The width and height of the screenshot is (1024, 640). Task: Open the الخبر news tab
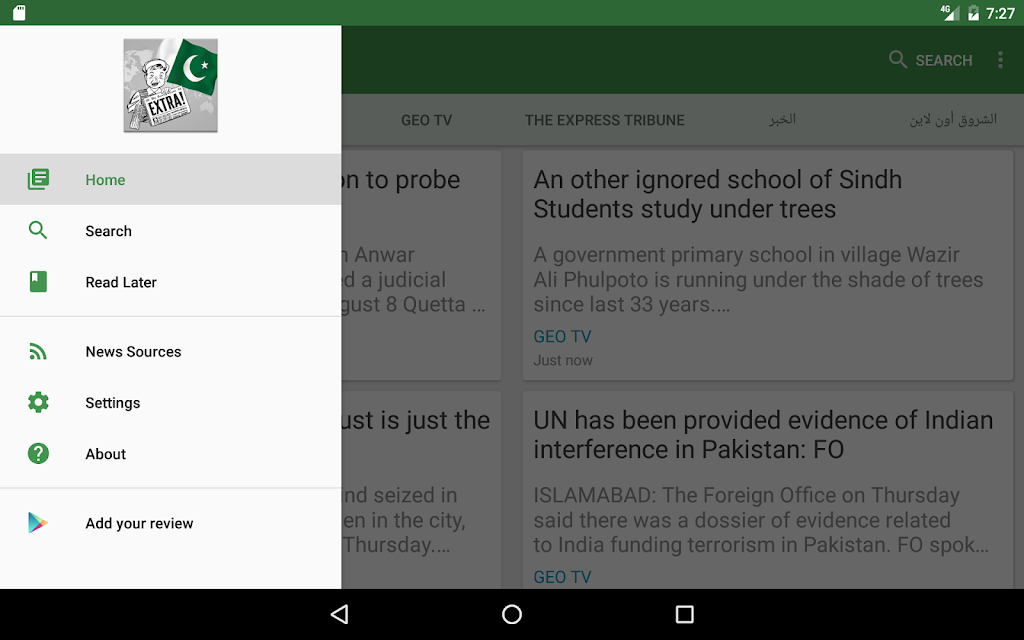click(782, 120)
